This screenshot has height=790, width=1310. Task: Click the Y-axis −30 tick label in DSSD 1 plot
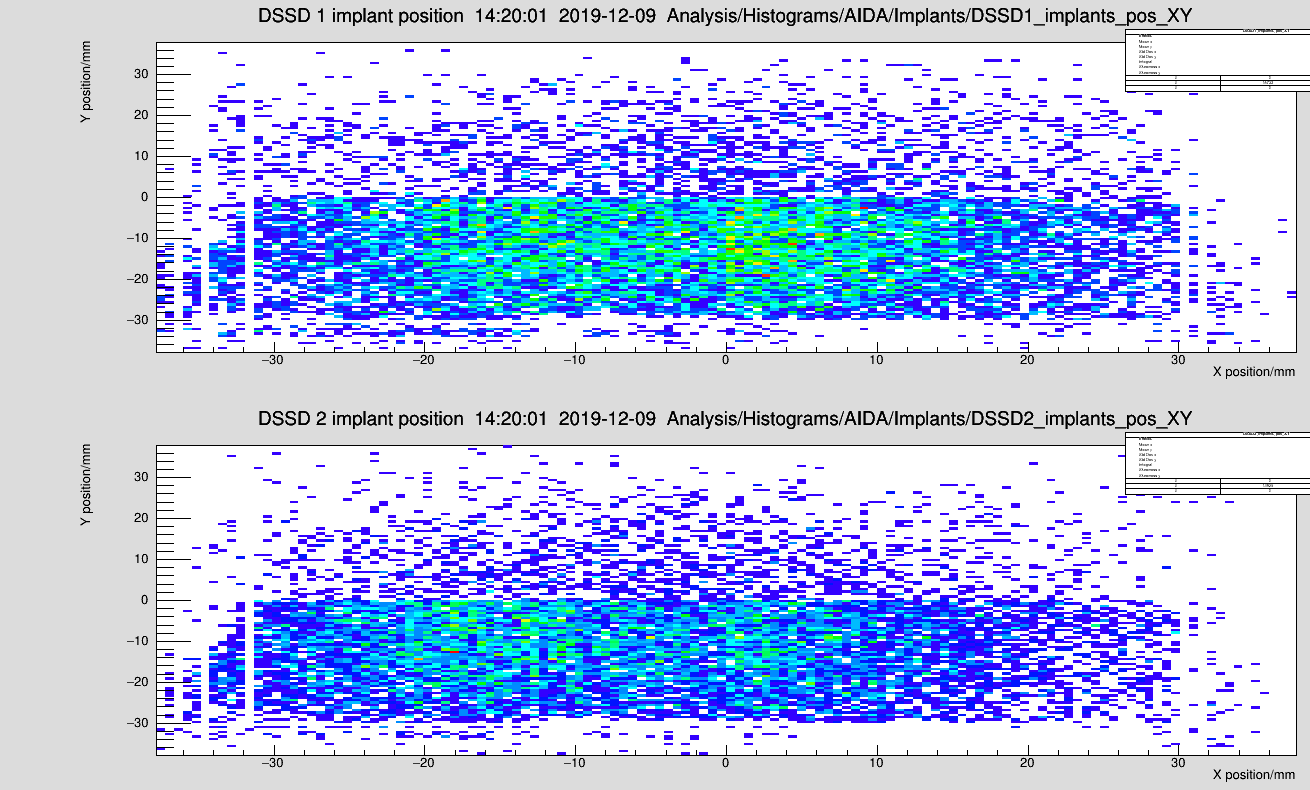point(138,320)
